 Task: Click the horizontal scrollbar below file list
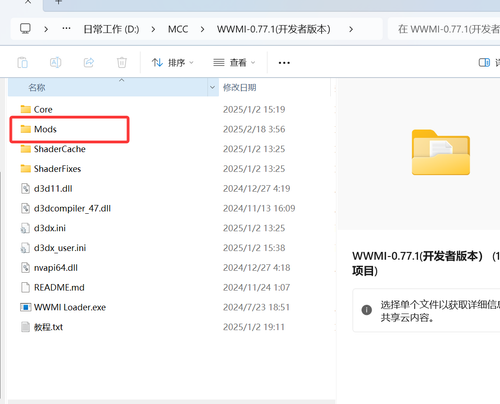(171, 402)
